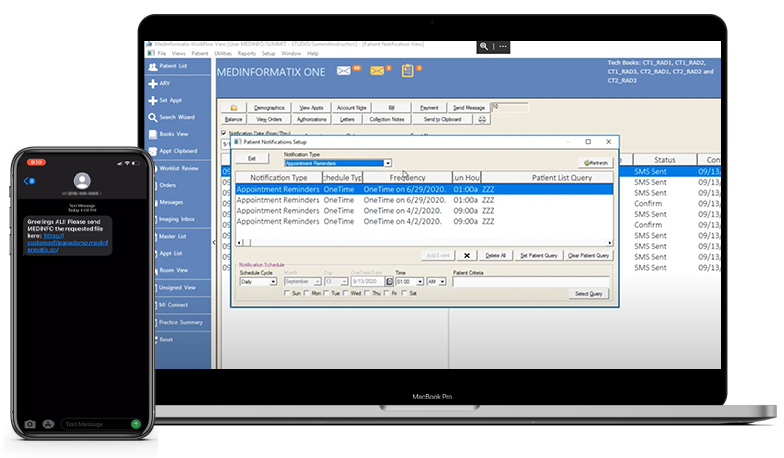Viewport: 784px width, 458px height.
Task: Check the Wed checkbox
Action: pos(346,293)
